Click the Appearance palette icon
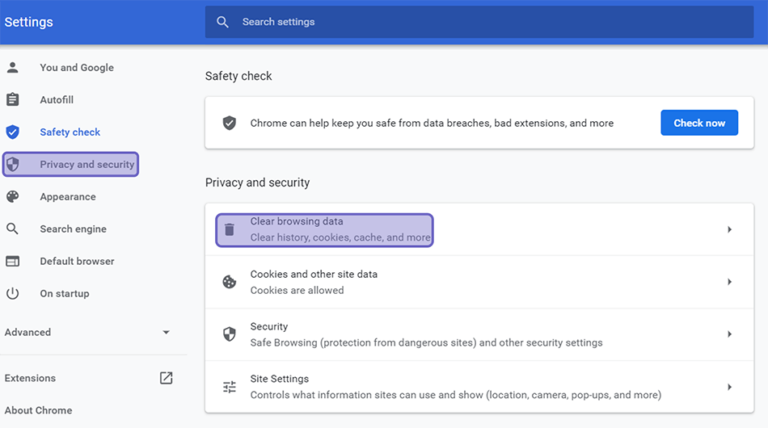The image size is (768, 428). [x=13, y=196]
